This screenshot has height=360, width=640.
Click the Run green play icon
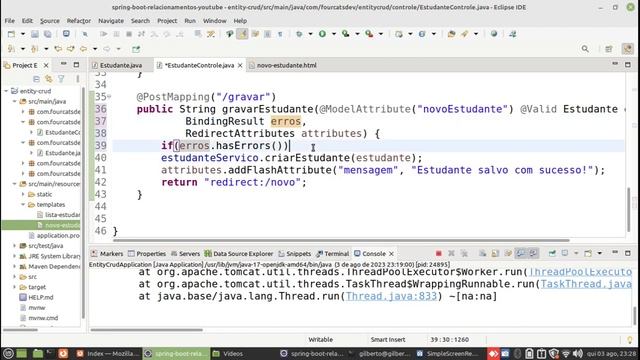(x=322, y=34)
